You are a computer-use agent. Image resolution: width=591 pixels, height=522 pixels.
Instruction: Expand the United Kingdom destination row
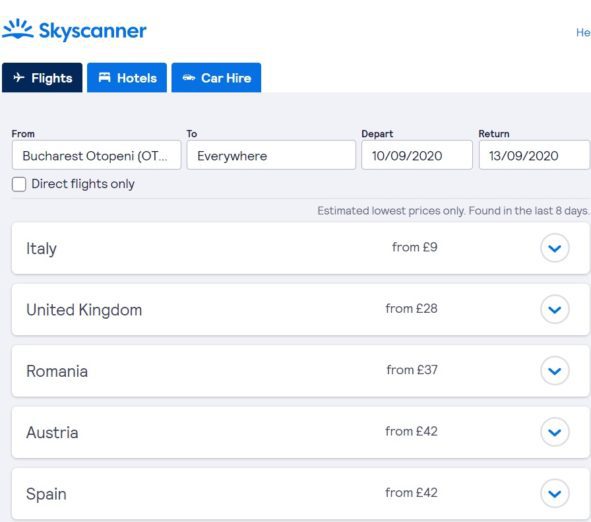pyautogui.click(x=554, y=309)
